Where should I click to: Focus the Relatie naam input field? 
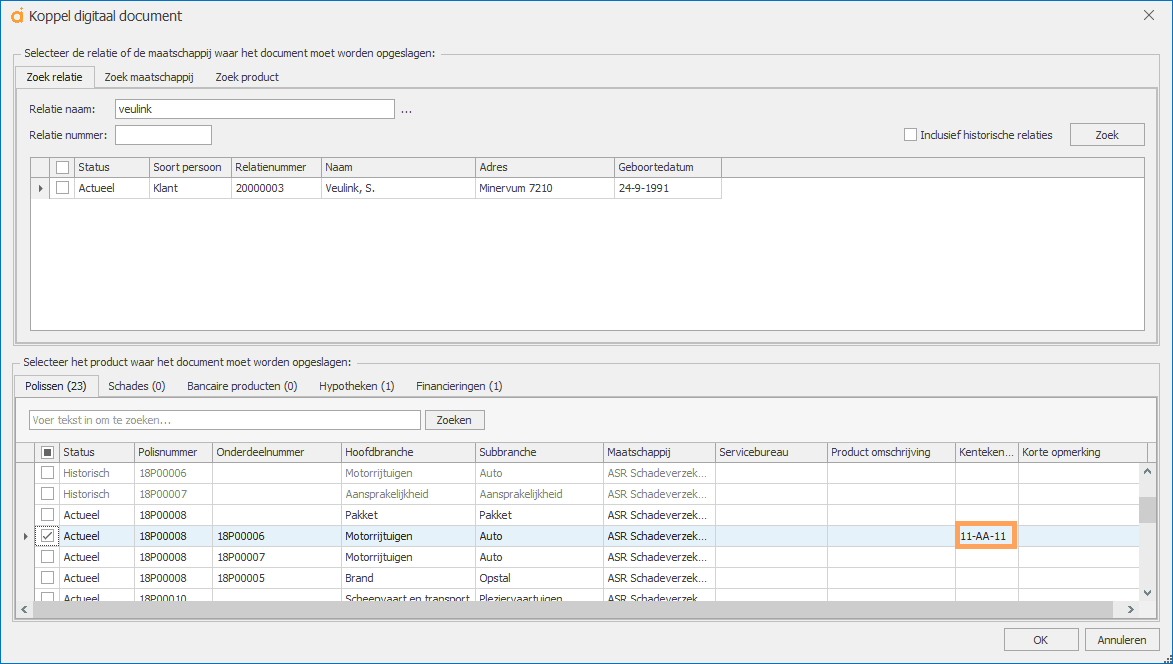(x=254, y=109)
